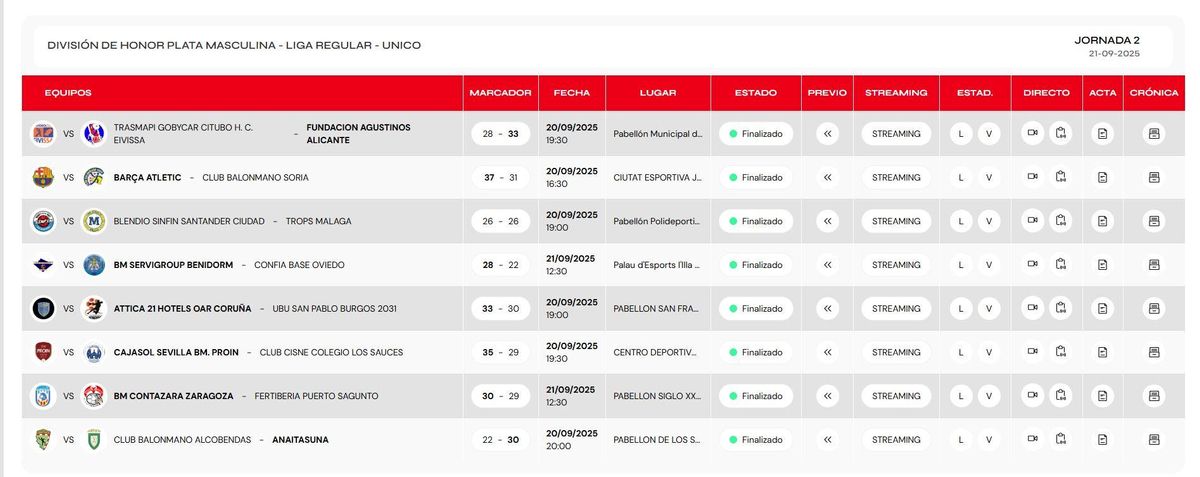This screenshot has width=1200, height=477.
Task: Click team name CONFIA BASE OVIEDO
Action: pos(299,265)
